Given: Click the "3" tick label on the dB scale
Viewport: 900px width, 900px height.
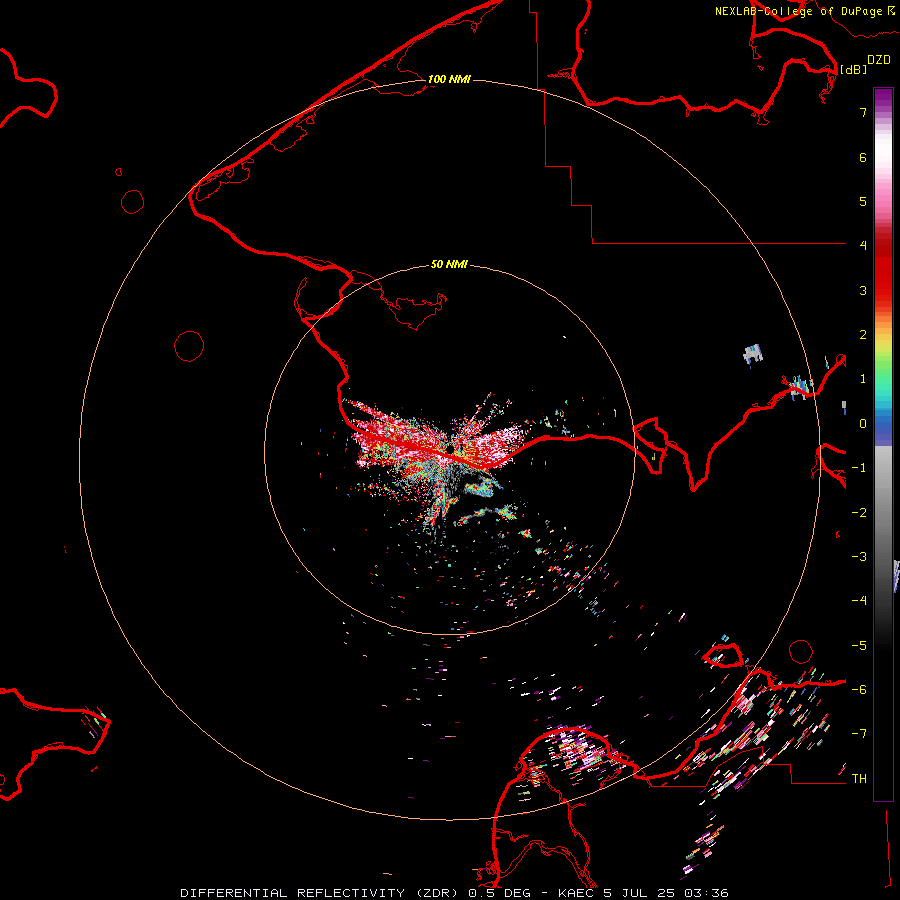Looking at the screenshot, I should click(863, 290).
